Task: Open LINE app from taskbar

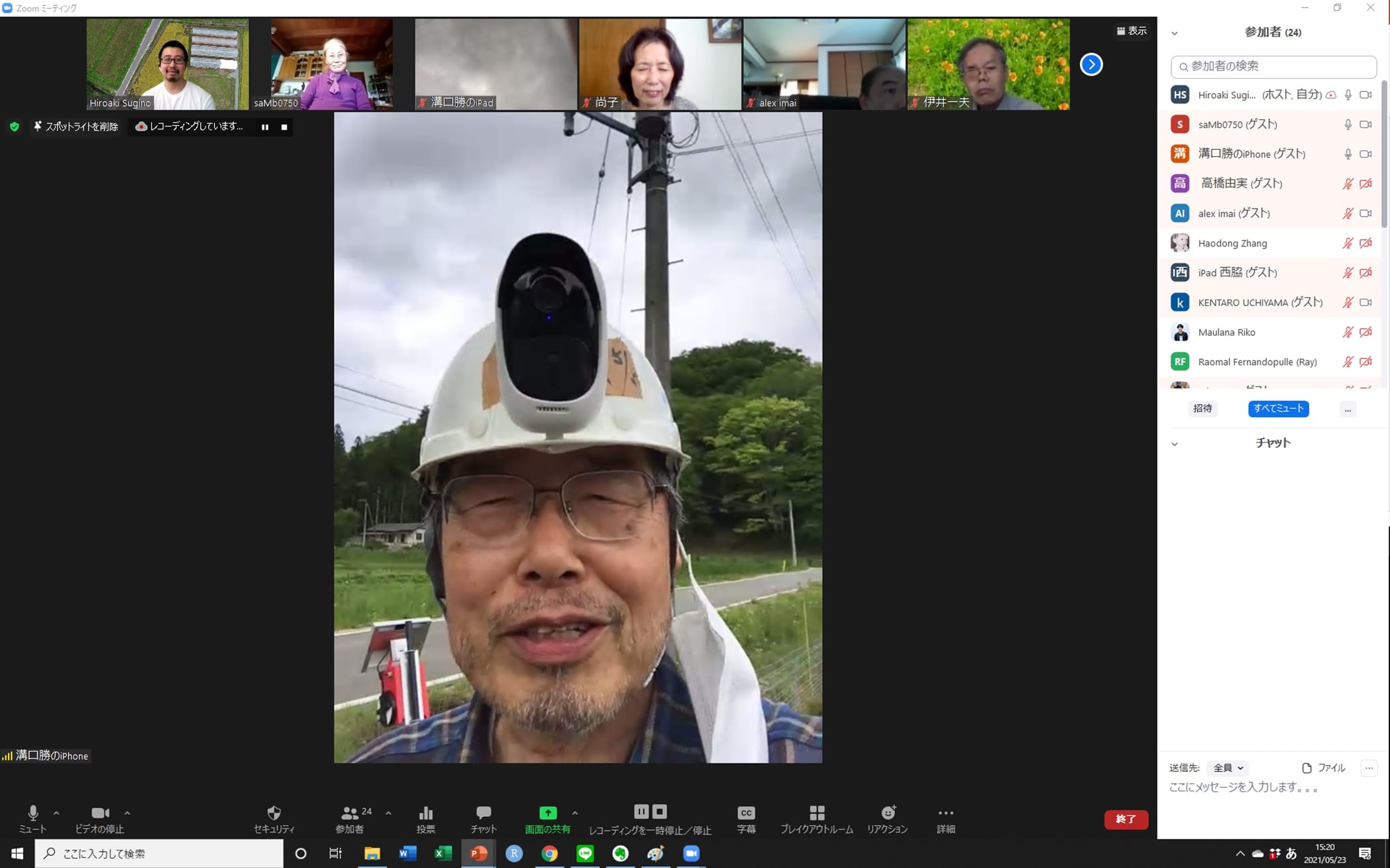Action: (x=585, y=853)
